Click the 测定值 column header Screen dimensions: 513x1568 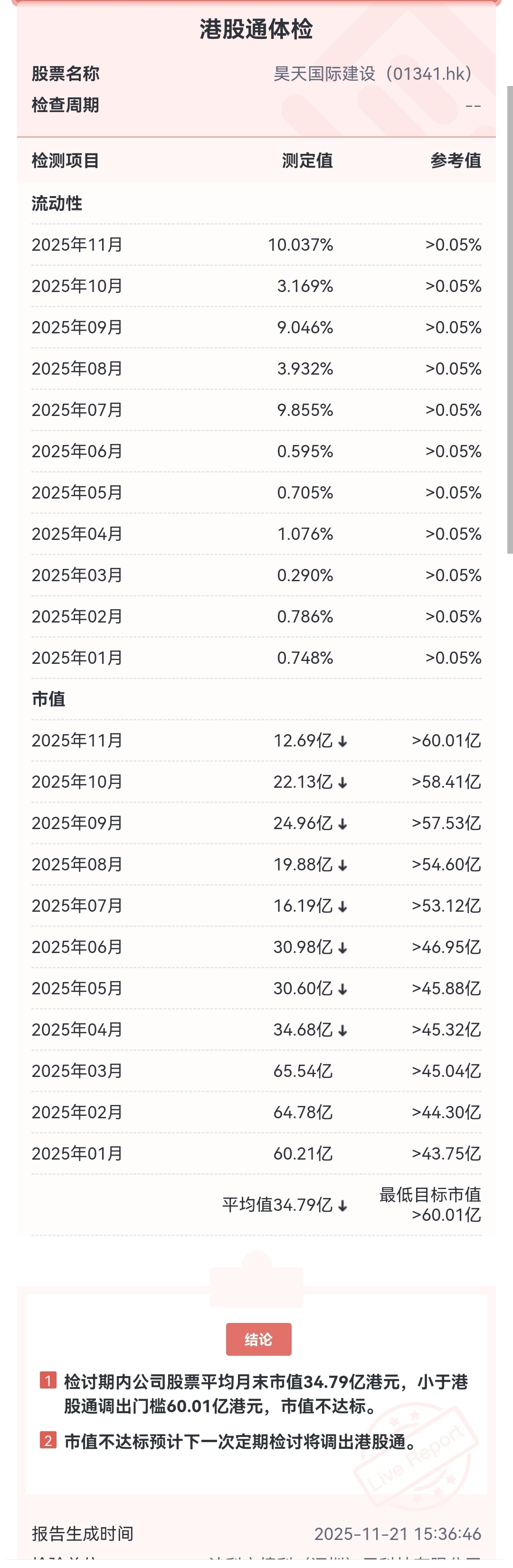click(x=307, y=161)
